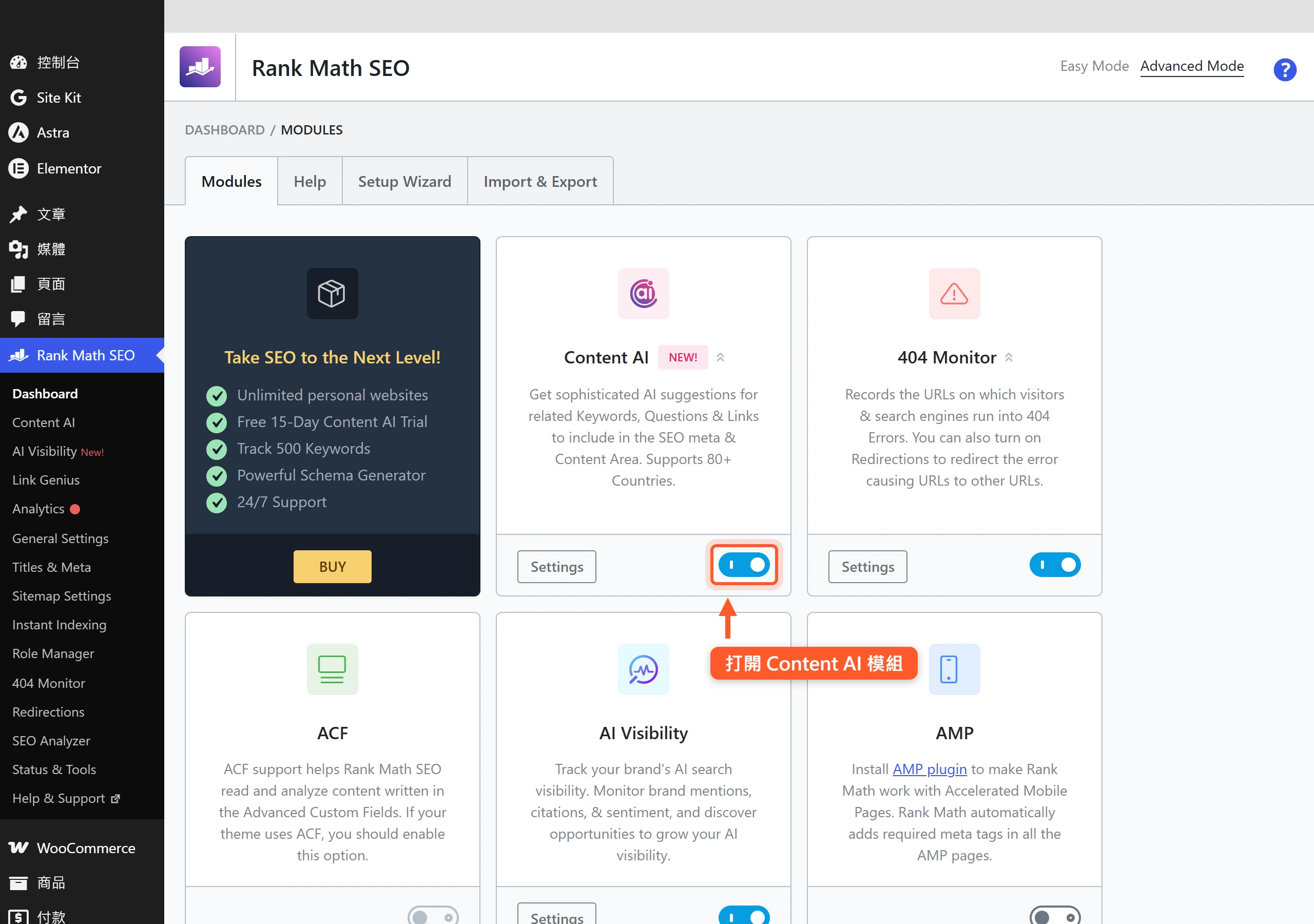Switch to Advanced Mode
This screenshot has height=924, width=1314.
coord(1191,66)
